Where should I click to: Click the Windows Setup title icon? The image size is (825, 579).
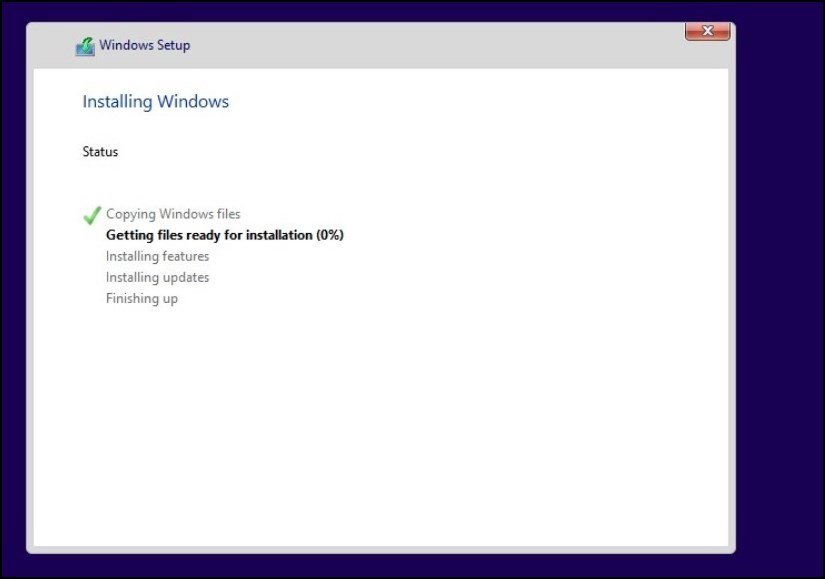[x=85, y=46]
